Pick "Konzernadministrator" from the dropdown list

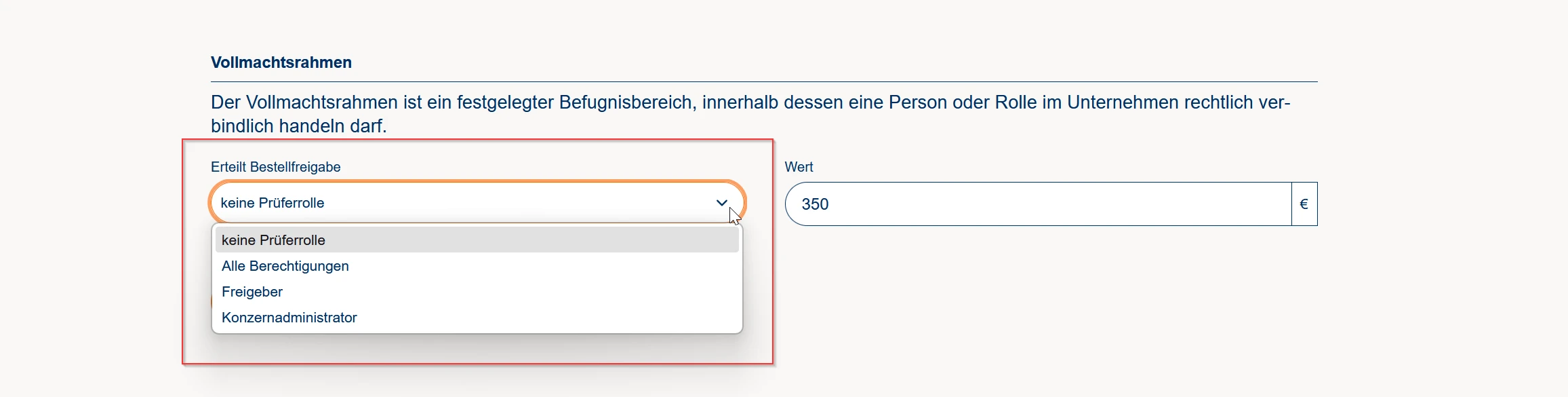pos(289,318)
